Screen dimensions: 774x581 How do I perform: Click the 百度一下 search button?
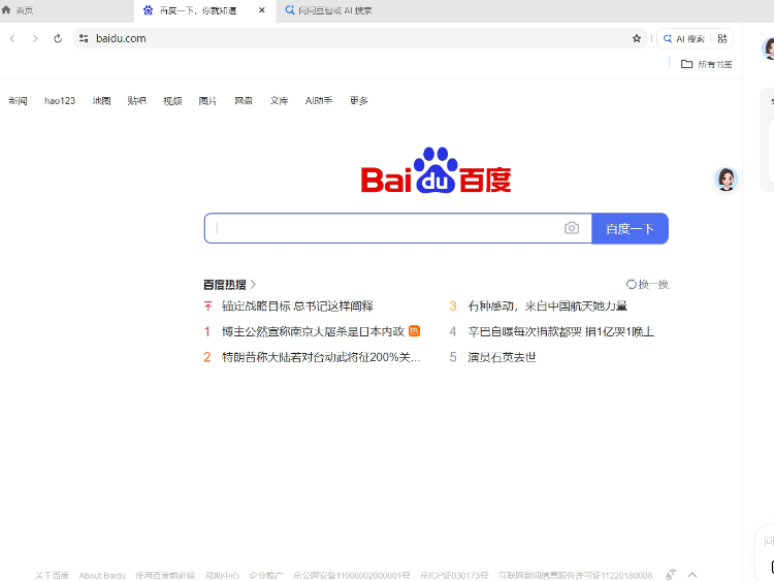click(x=630, y=229)
